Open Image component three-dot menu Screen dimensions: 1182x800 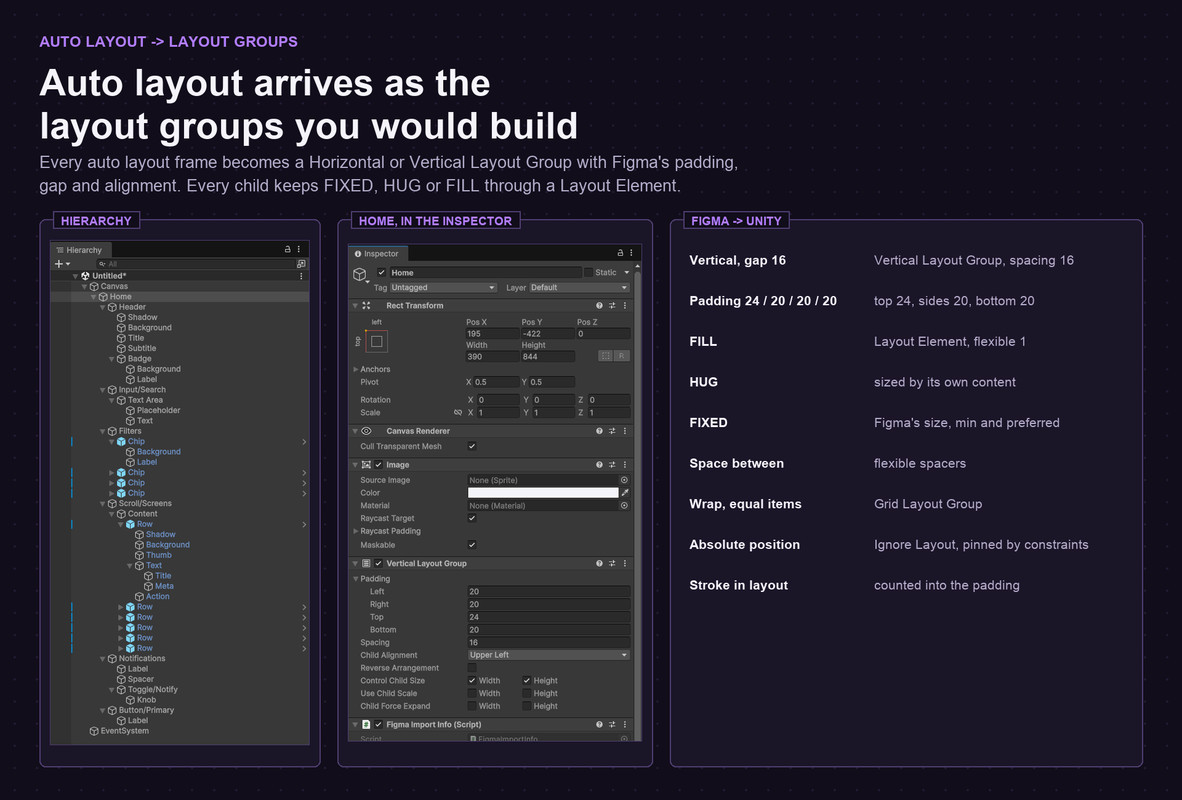pyautogui.click(x=625, y=465)
